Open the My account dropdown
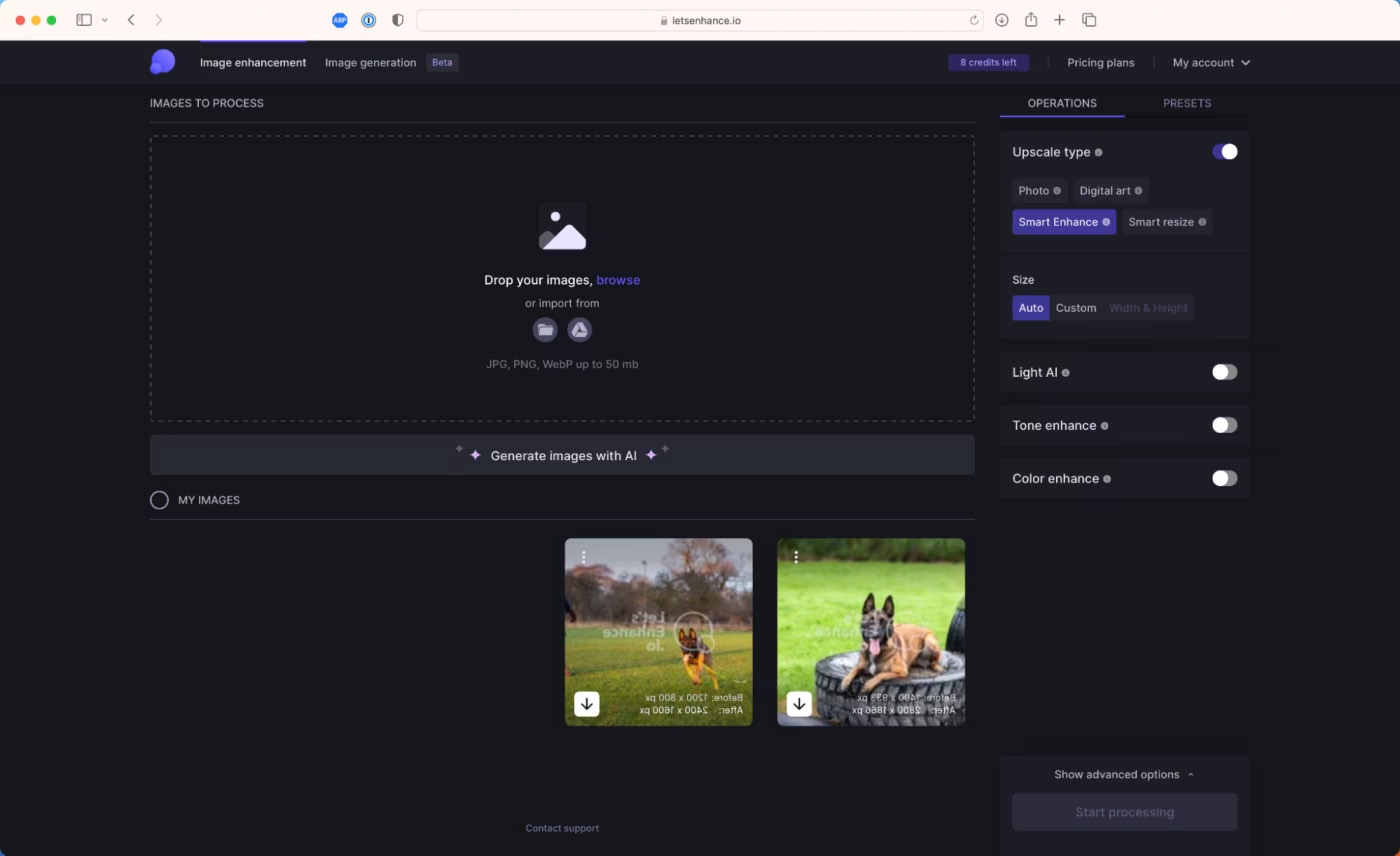 (x=1211, y=62)
